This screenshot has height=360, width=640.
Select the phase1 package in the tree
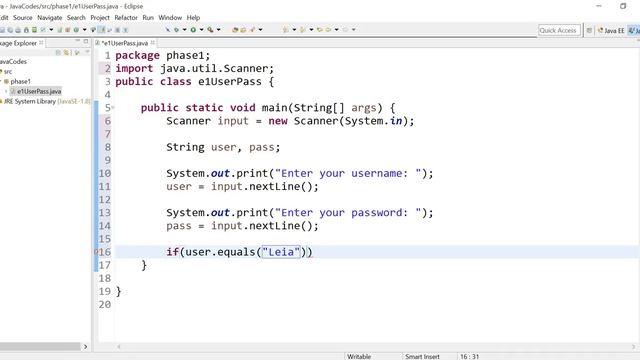tap(20, 81)
